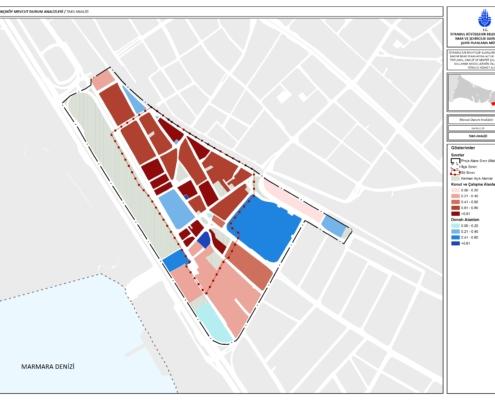Click the Istanbul locator inset map thumbnail
Viewport: 495px width, 400px height.
tap(471, 92)
